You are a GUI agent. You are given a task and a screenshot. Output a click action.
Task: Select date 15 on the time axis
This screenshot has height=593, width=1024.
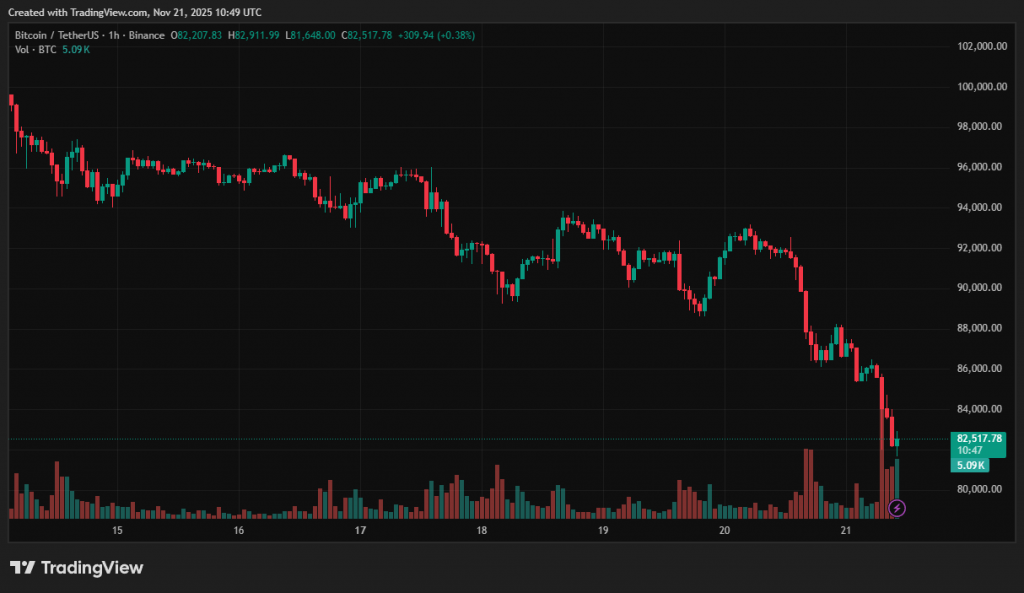pos(117,531)
